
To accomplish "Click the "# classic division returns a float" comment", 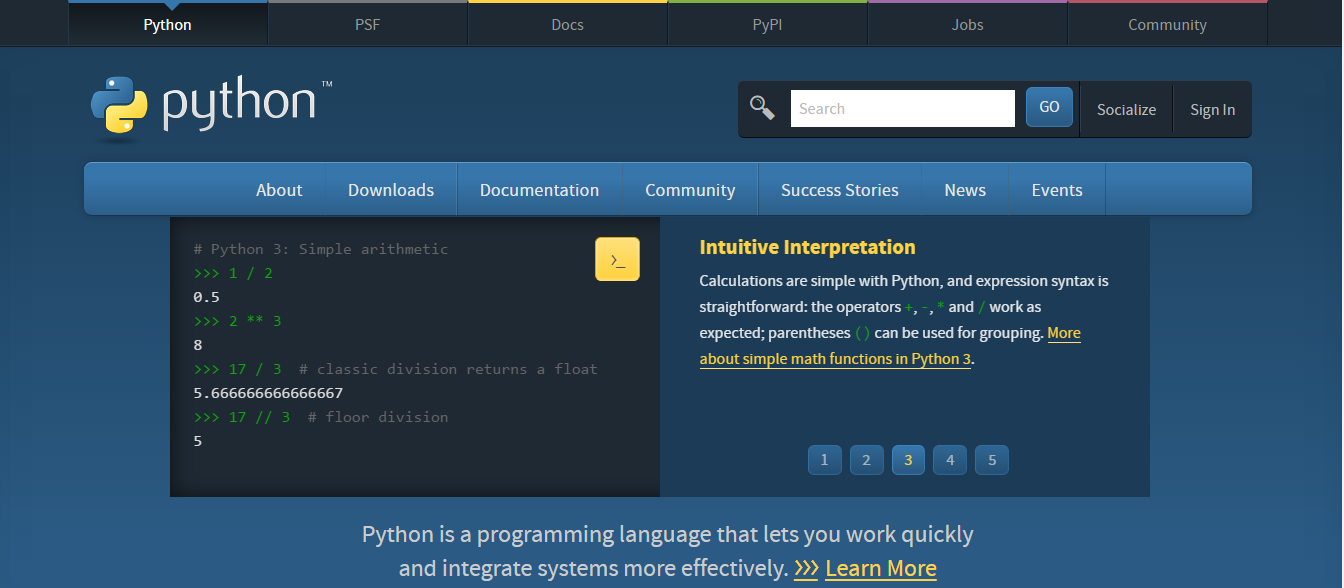I will (448, 369).
